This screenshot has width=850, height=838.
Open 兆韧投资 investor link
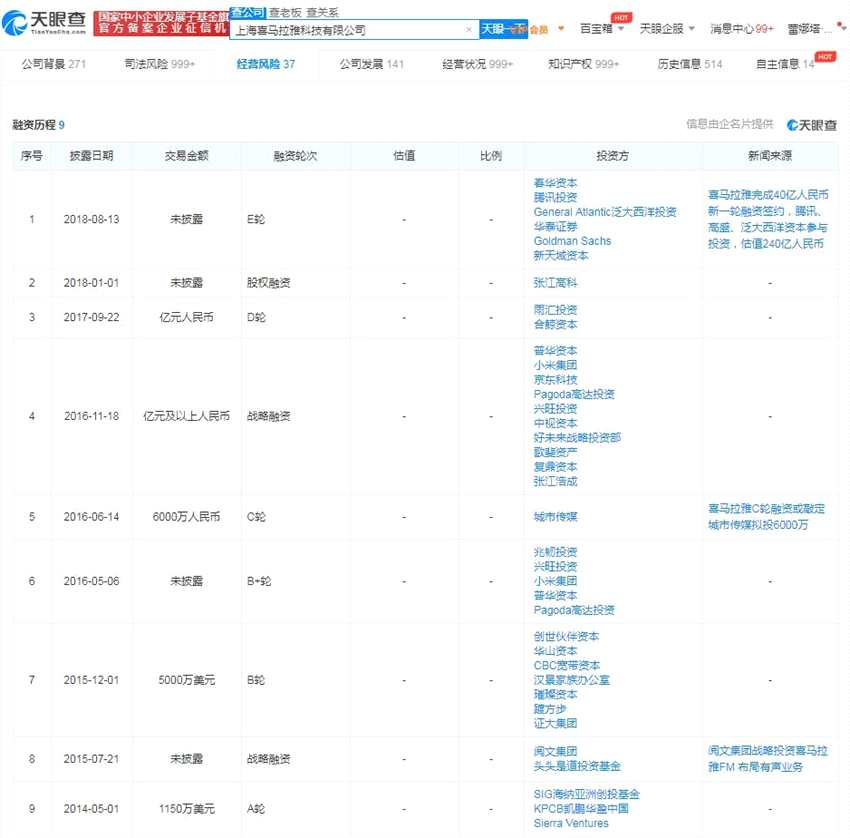(555, 552)
